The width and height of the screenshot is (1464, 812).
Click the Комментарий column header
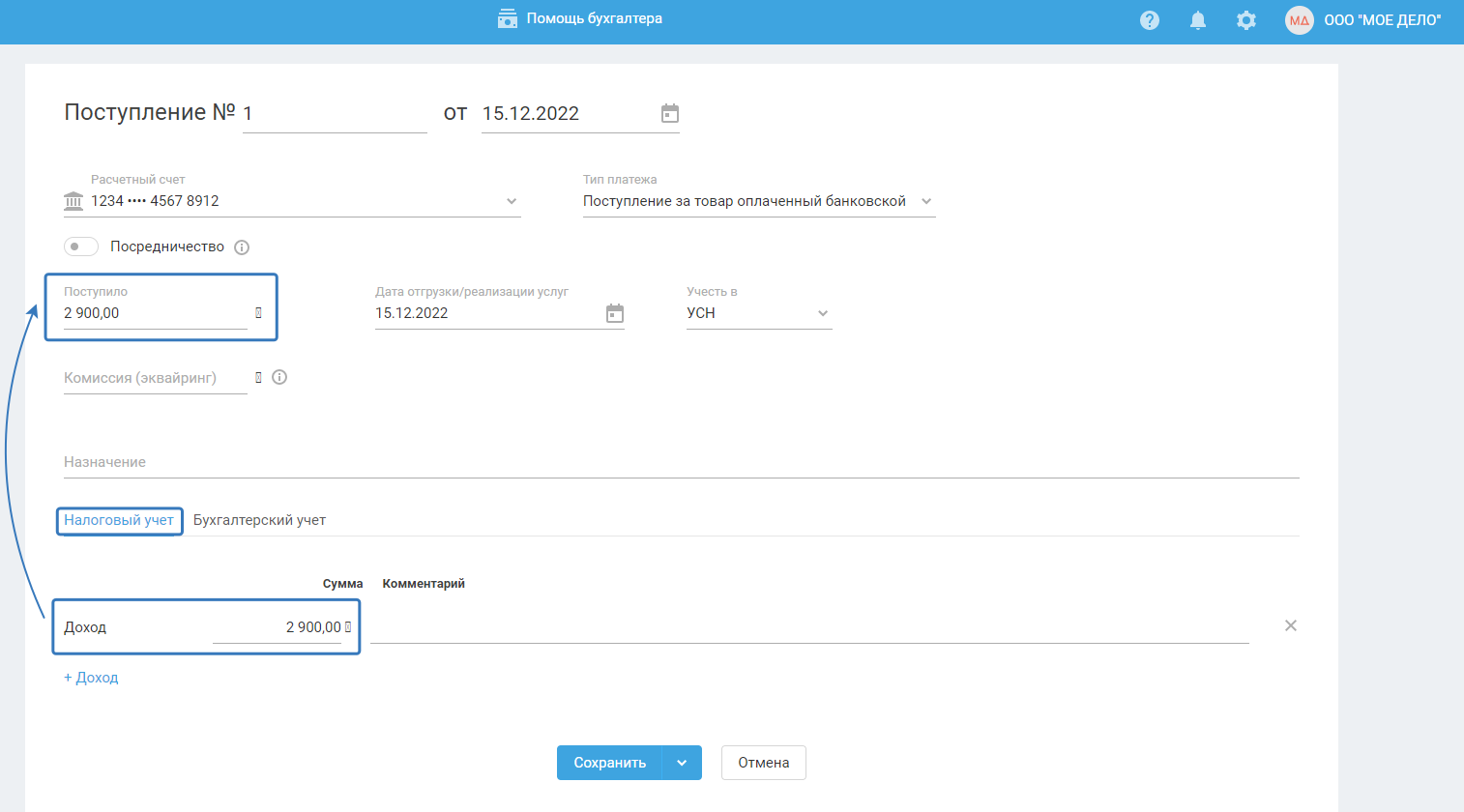coord(424,584)
